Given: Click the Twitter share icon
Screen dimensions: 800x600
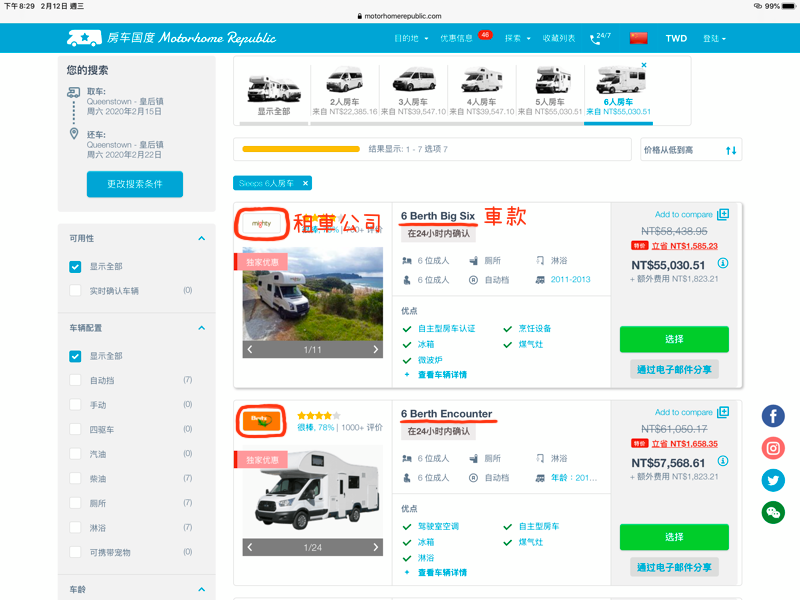Looking at the screenshot, I should (x=773, y=480).
